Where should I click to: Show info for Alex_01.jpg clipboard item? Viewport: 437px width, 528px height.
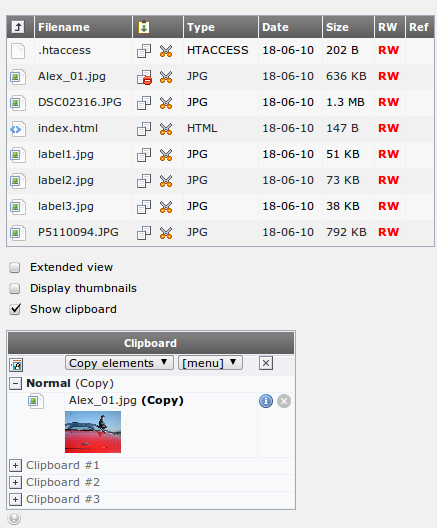(x=266, y=401)
